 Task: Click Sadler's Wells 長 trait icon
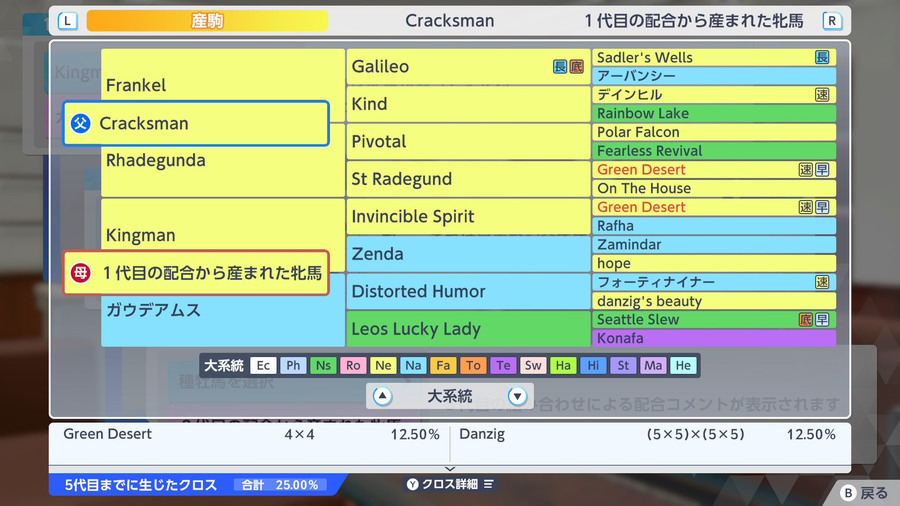coord(822,57)
